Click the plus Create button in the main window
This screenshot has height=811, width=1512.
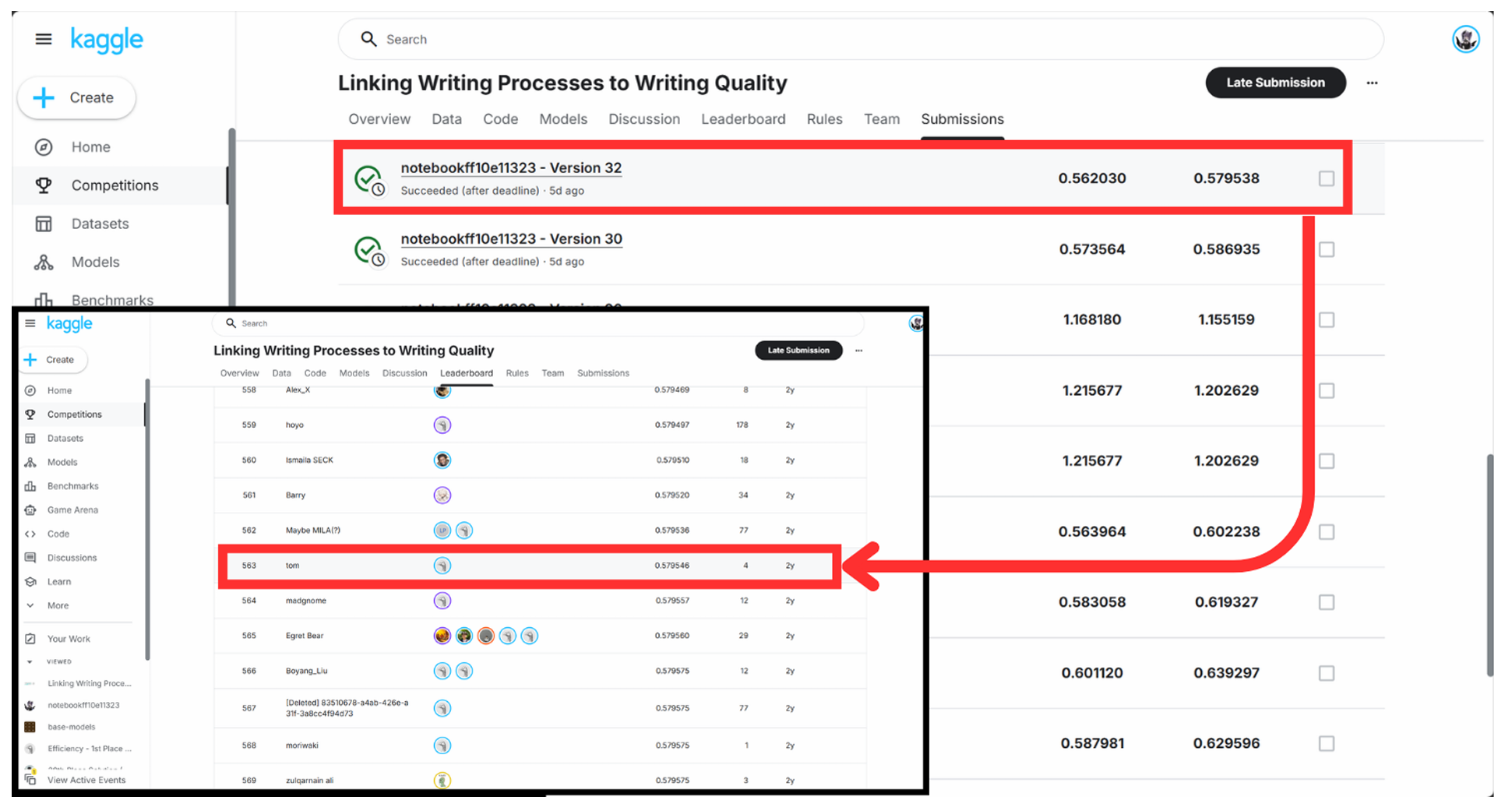tap(76, 97)
